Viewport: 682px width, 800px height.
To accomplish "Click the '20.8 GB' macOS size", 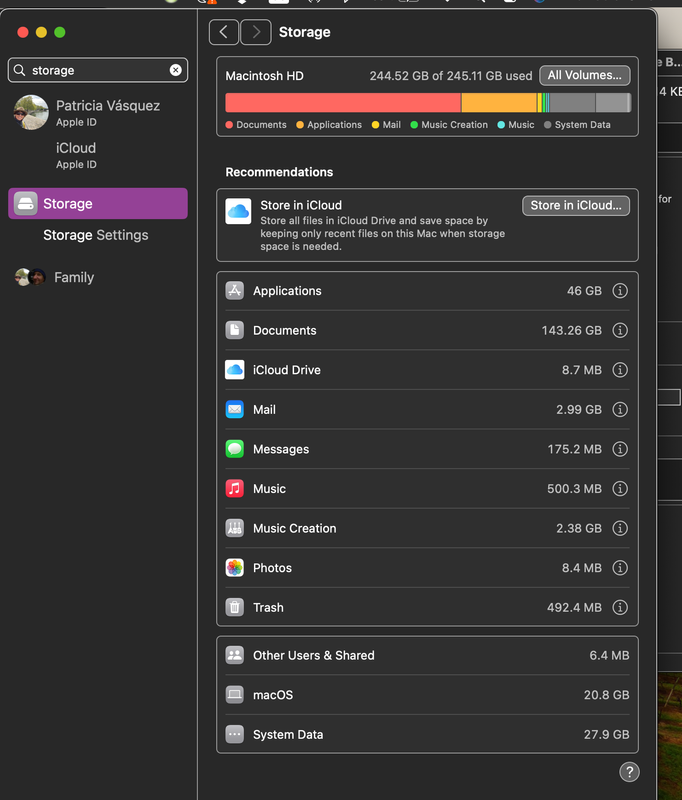I will pos(607,695).
